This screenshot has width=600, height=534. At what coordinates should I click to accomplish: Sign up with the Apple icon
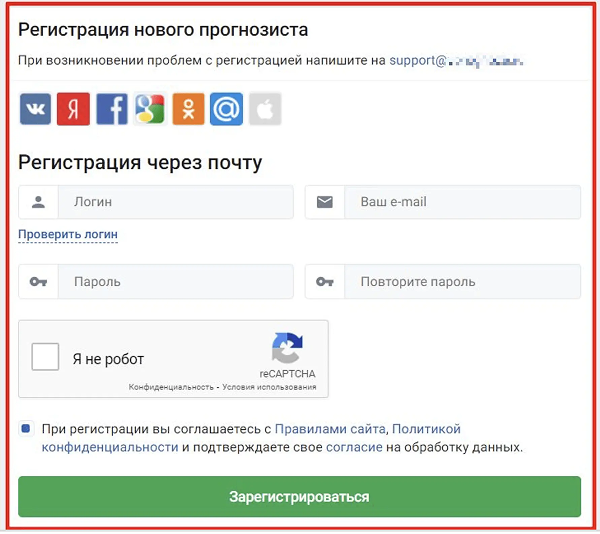pyautogui.click(x=265, y=109)
